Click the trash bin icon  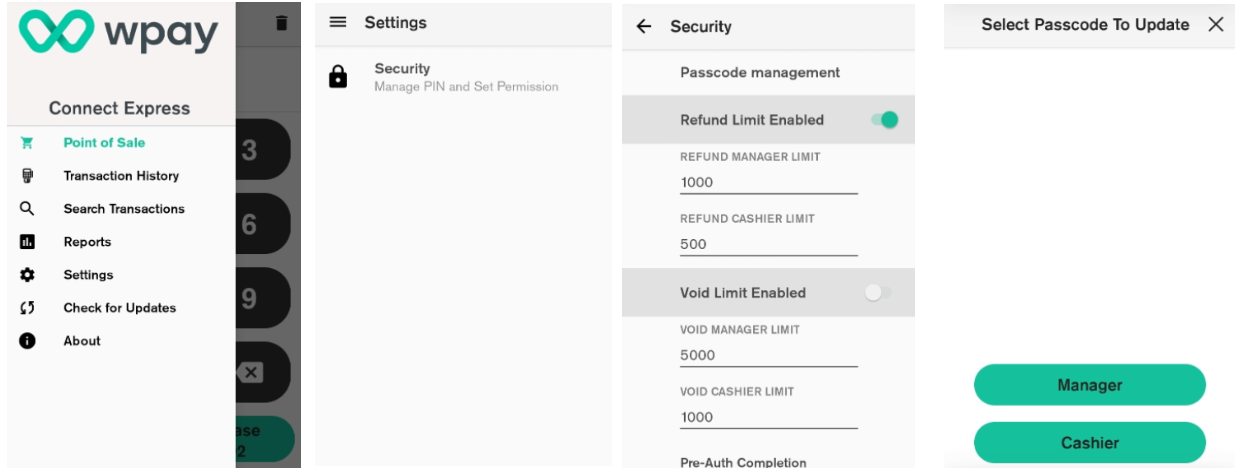[x=282, y=22]
